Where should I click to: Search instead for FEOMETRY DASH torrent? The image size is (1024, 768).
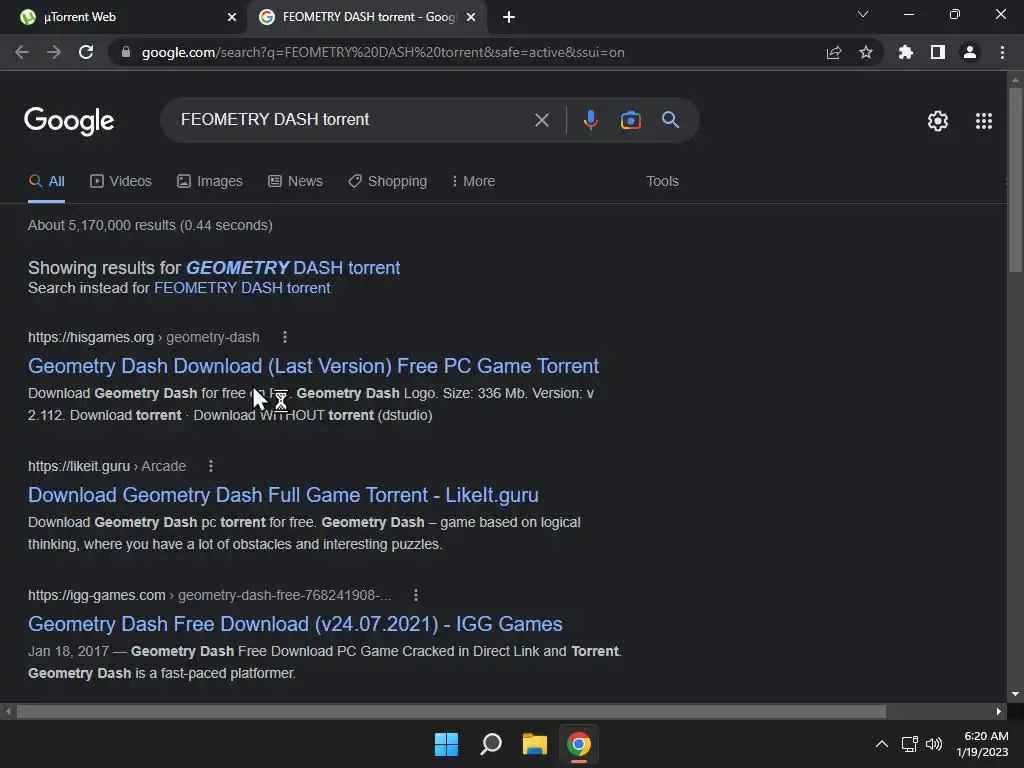(242, 288)
